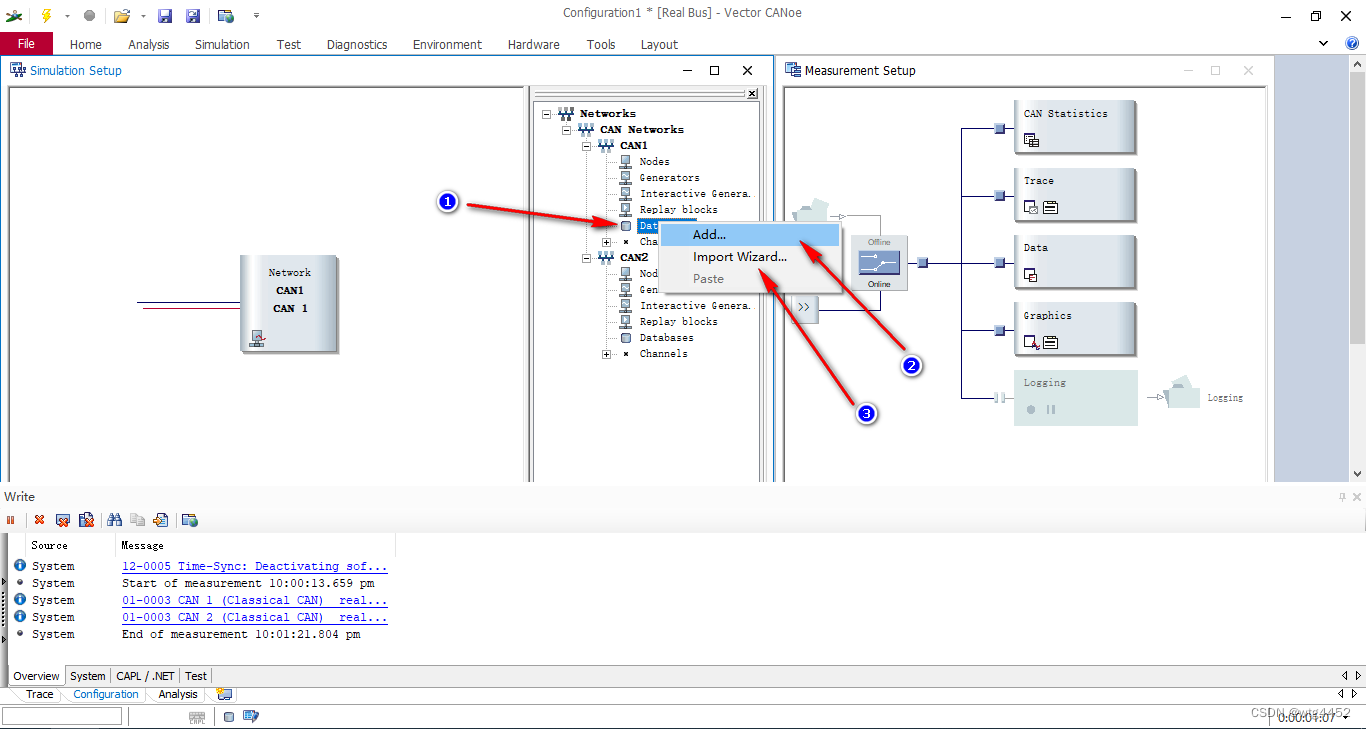
Task: Open dropdown arrow beside lightning Start icon
Action: tap(67, 16)
